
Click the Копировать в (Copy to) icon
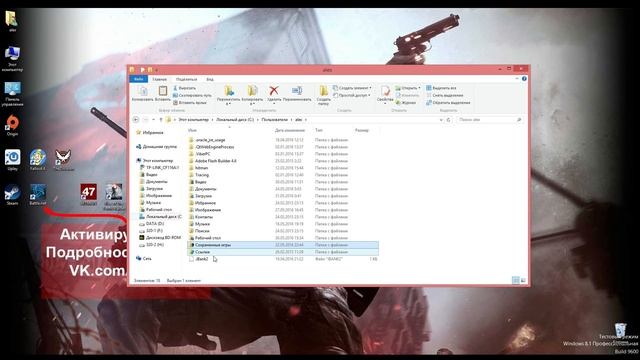(x=252, y=91)
